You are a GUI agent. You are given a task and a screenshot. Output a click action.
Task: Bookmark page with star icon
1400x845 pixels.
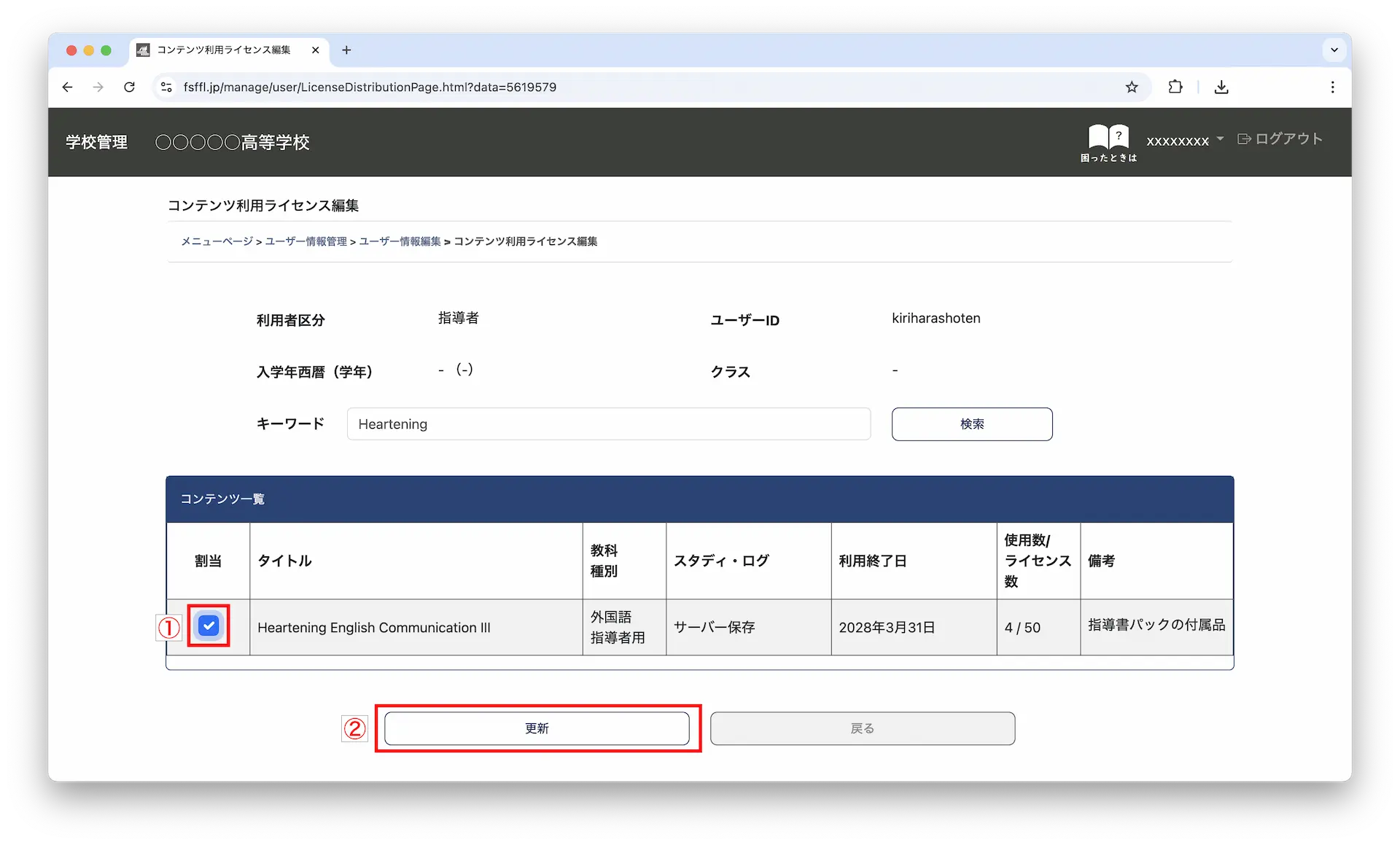coord(1131,87)
